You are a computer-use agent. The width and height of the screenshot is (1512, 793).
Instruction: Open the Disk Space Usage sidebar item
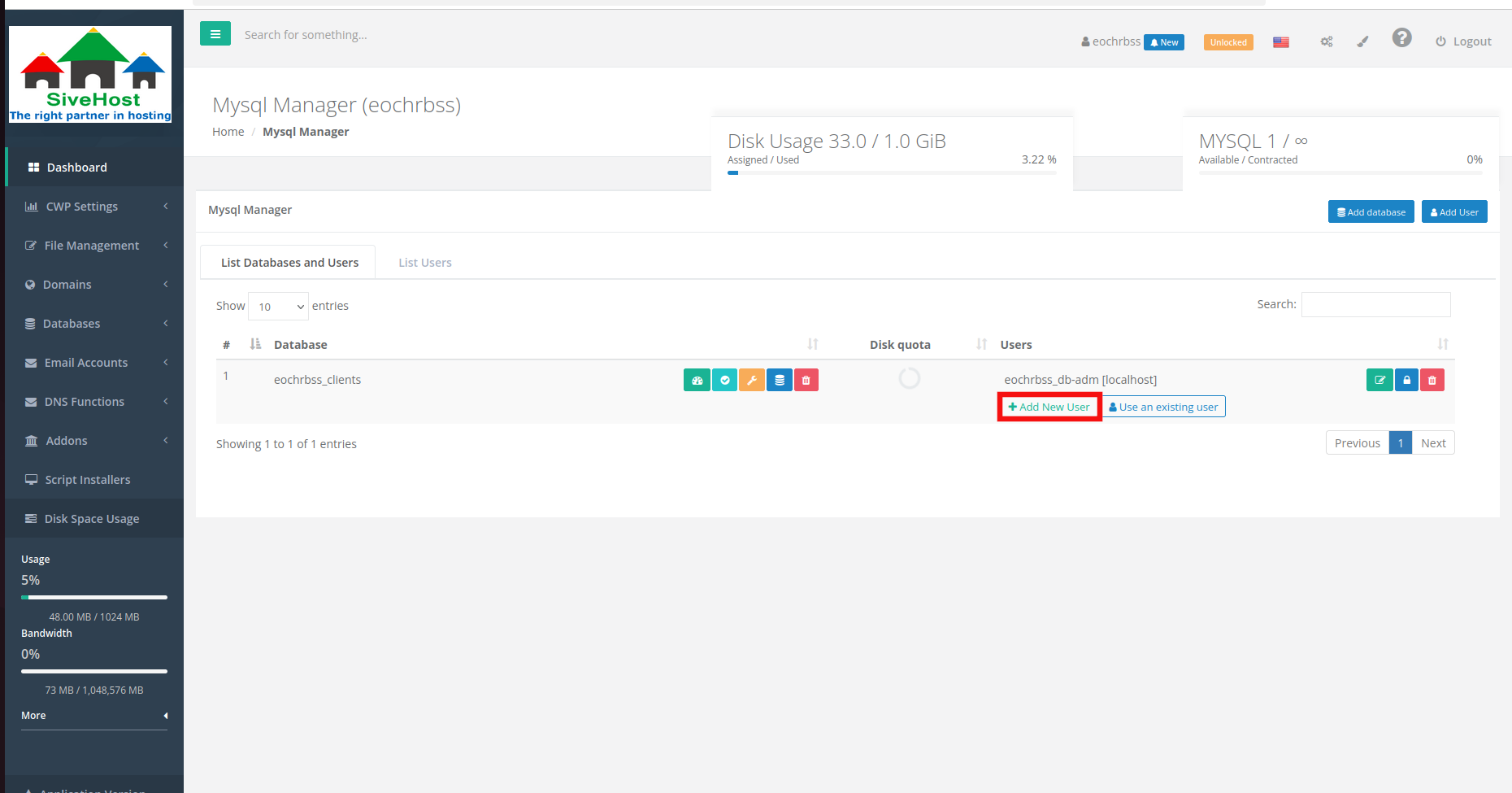[x=94, y=518]
